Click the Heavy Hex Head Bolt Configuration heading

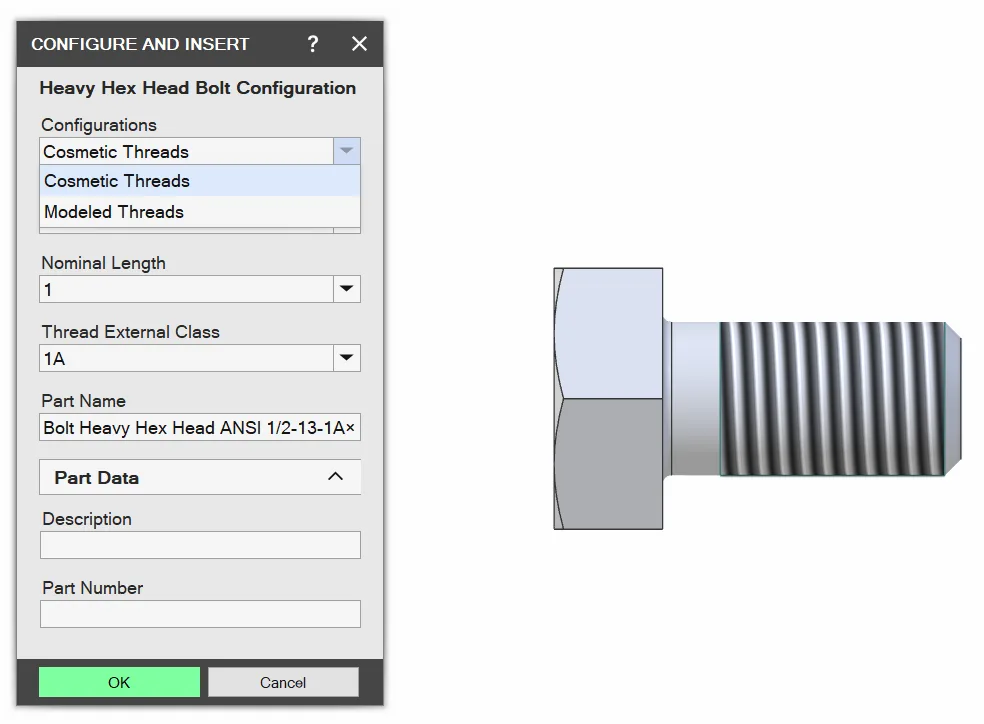pos(198,88)
